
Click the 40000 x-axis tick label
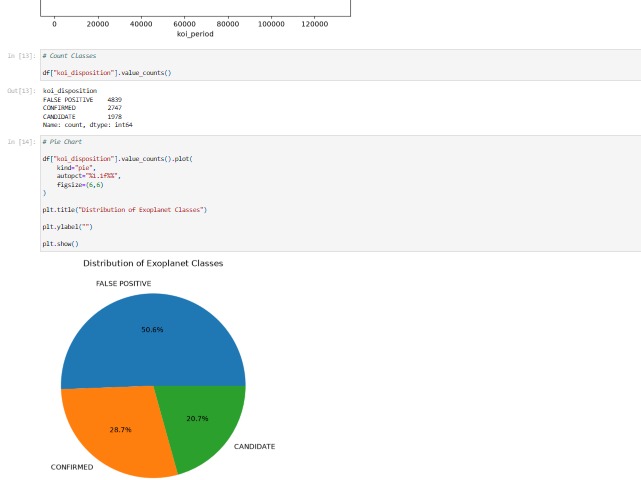click(141, 24)
